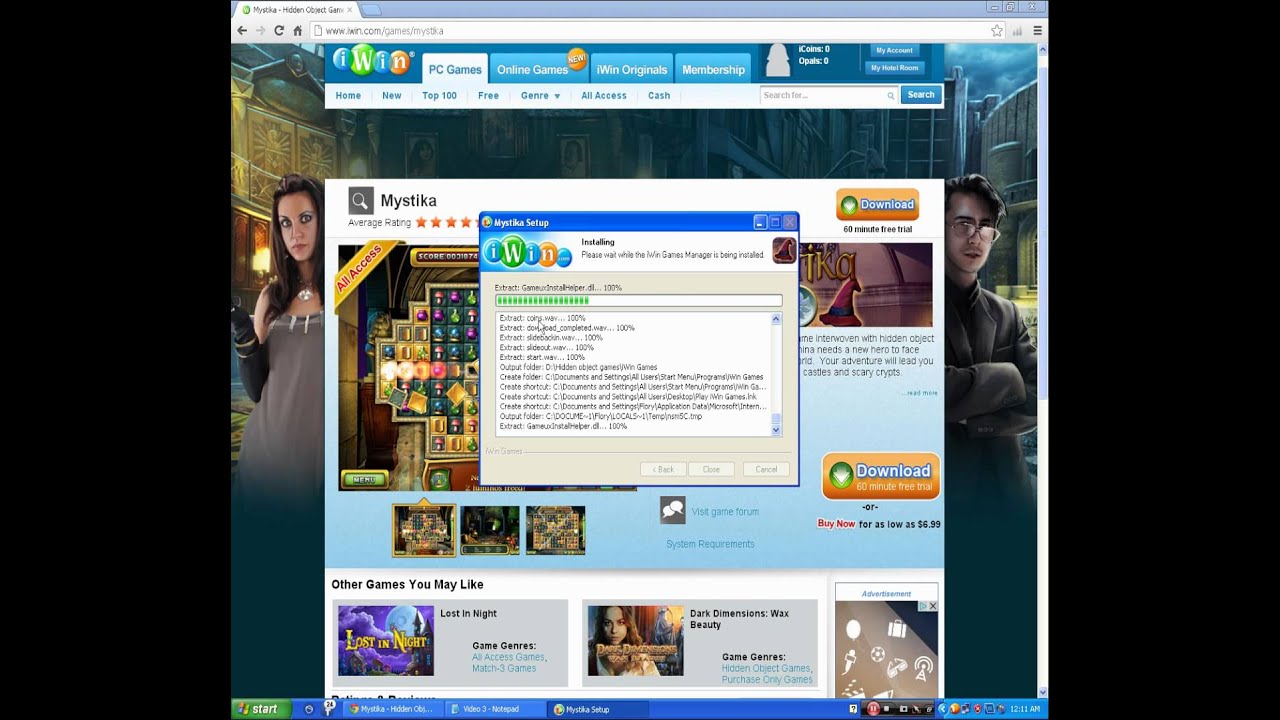Screen dimensions: 1280x720
Task: Select the Free menu item
Action: [488, 96]
